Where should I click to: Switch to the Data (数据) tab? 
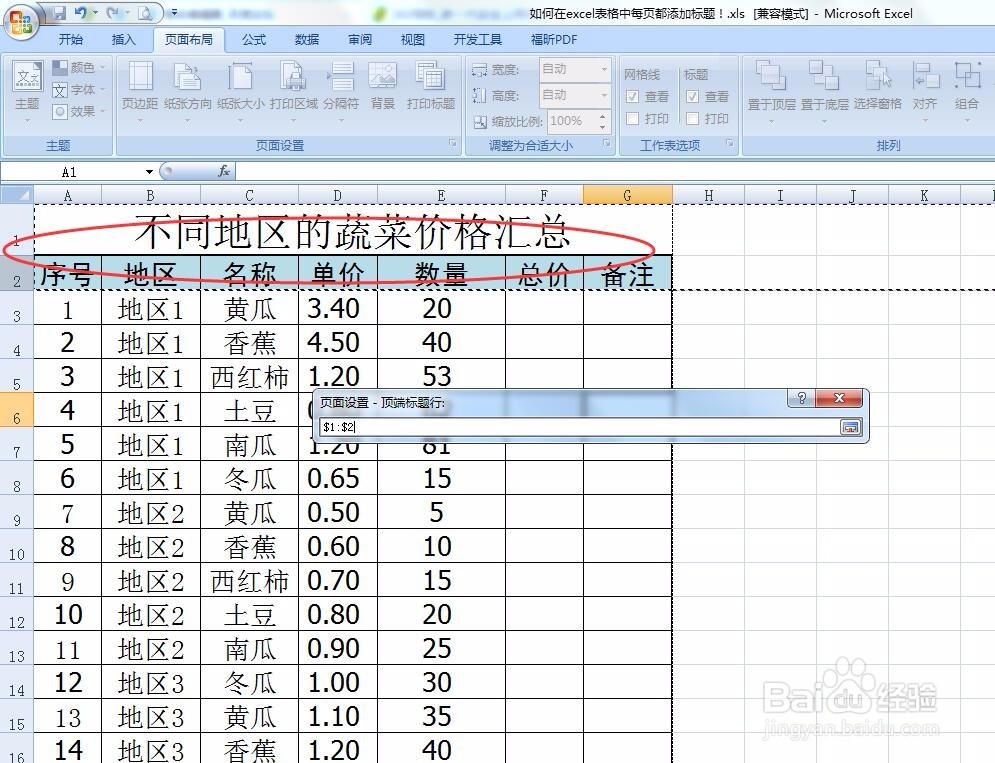click(306, 39)
